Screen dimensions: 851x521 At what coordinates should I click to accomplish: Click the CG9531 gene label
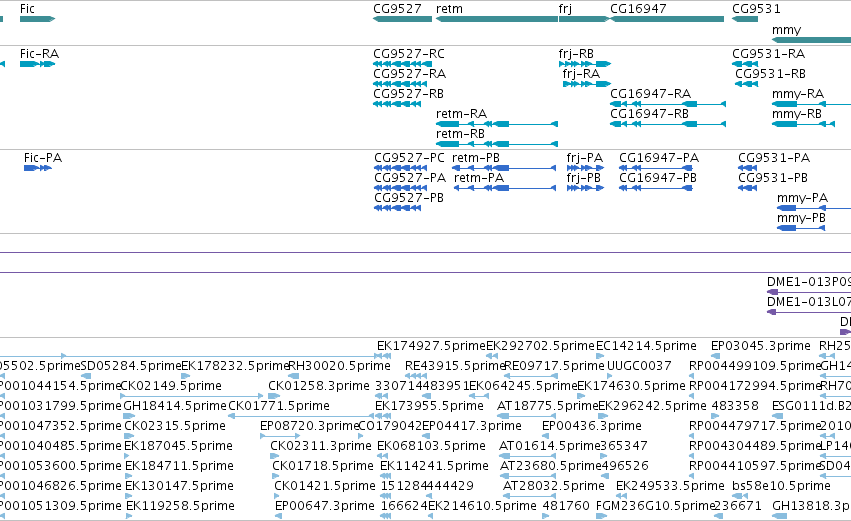tap(756, 9)
